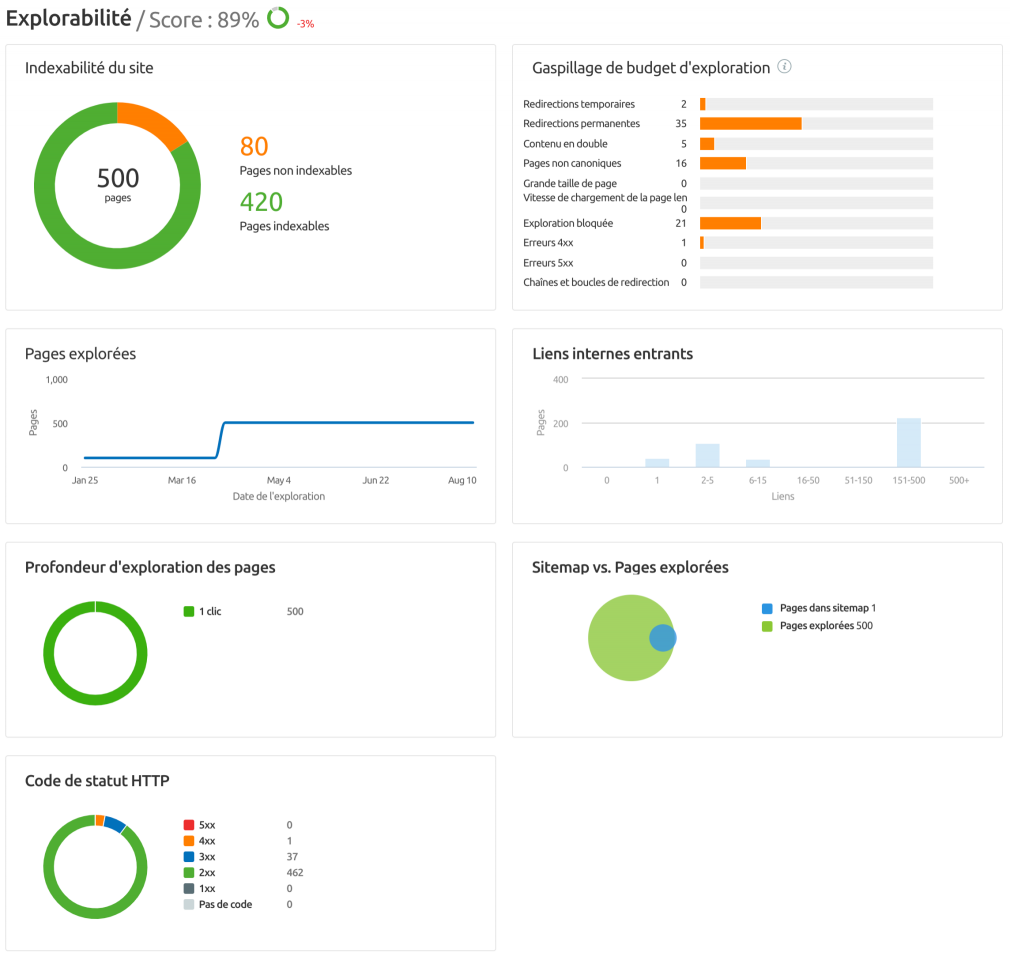
Task: Select the Pages non canoniques bar
Action: (723, 163)
